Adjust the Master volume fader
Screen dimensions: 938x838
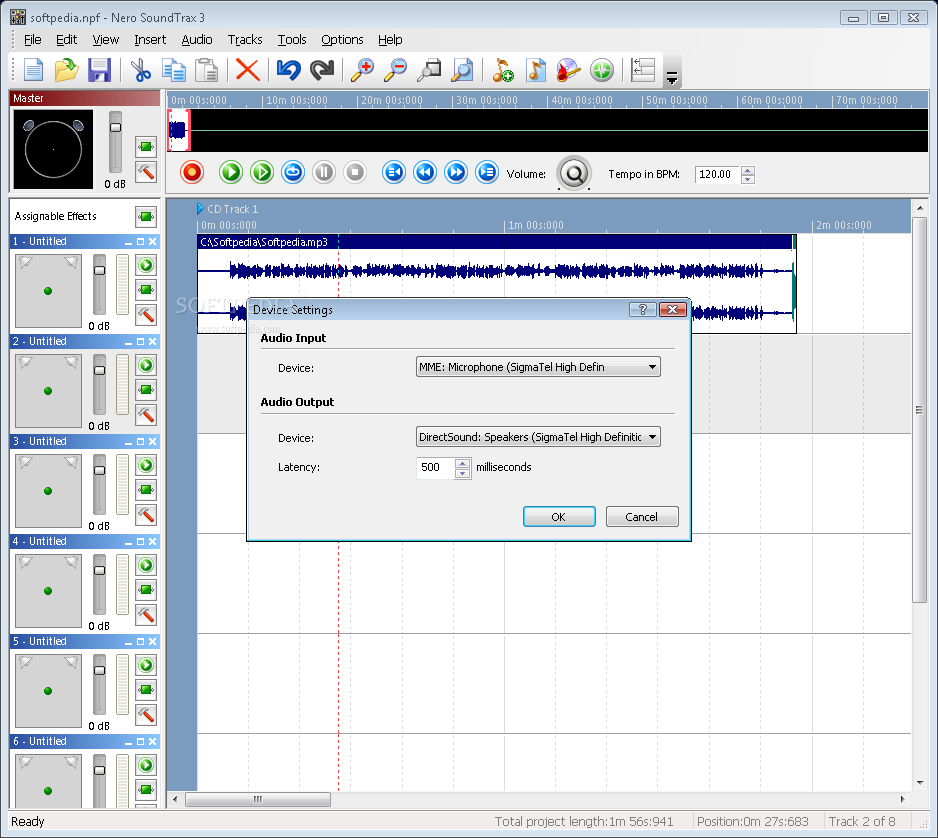tap(115, 127)
